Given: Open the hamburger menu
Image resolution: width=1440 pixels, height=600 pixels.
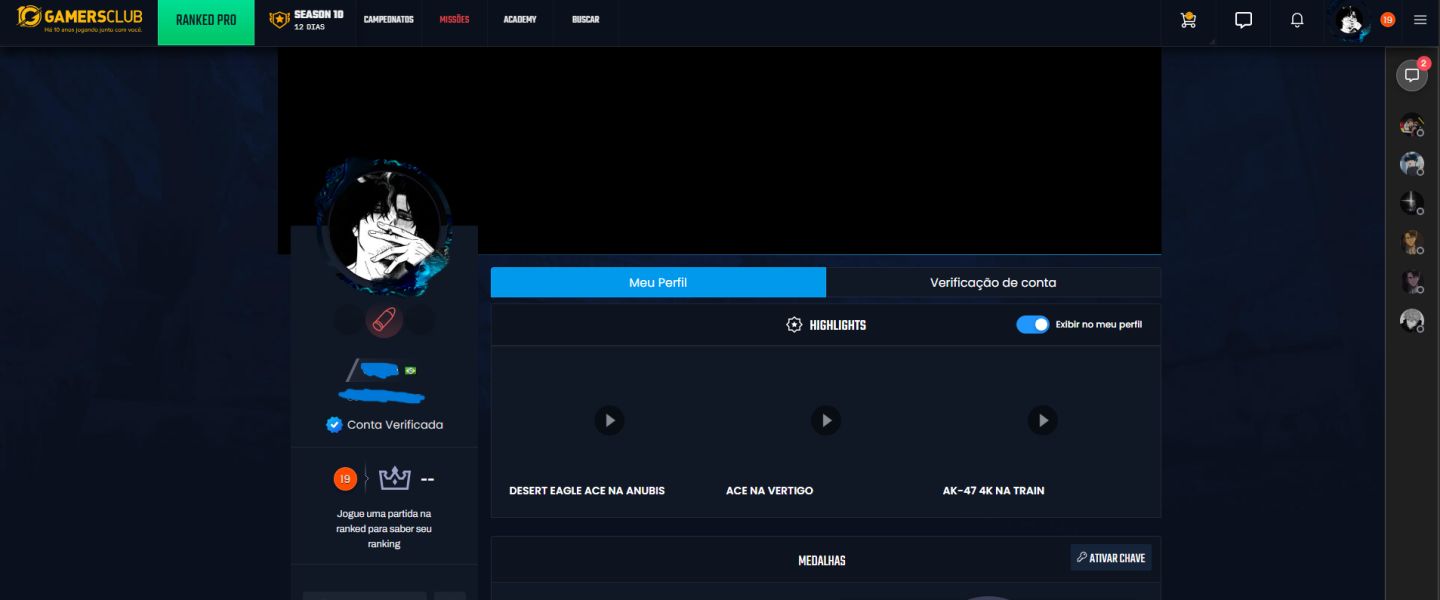Looking at the screenshot, I should click(x=1420, y=20).
